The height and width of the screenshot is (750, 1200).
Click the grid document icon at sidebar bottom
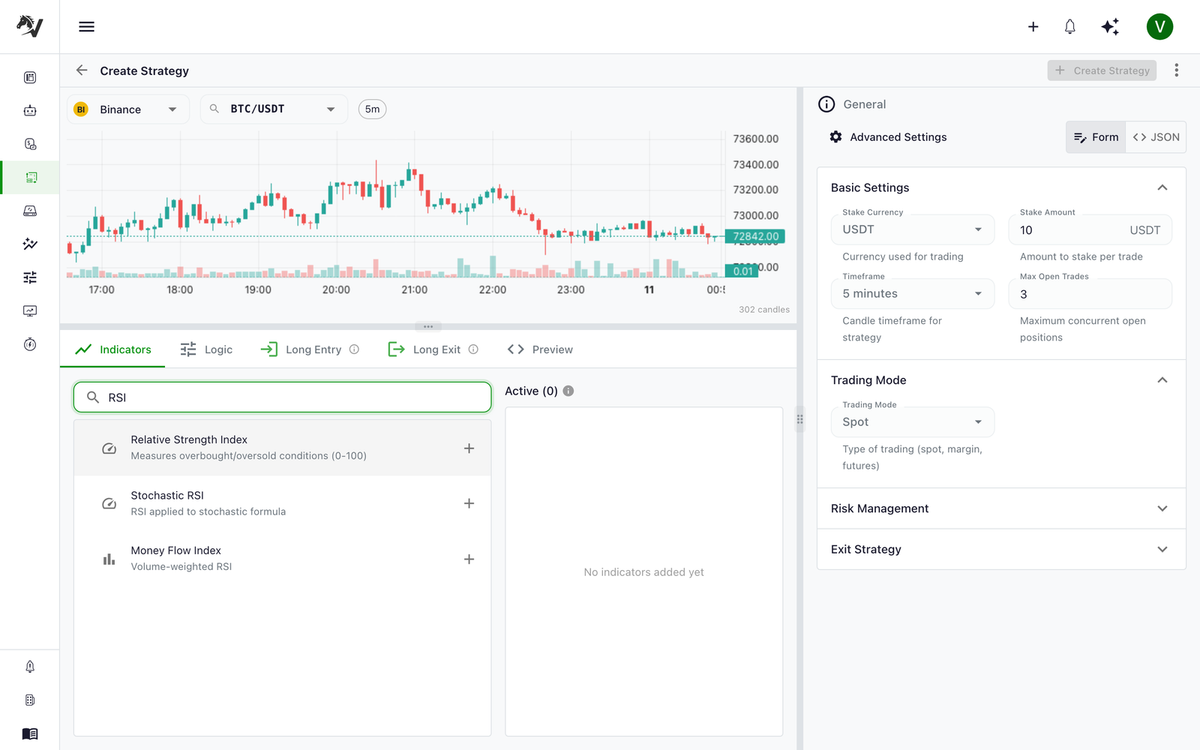coord(30,700)
